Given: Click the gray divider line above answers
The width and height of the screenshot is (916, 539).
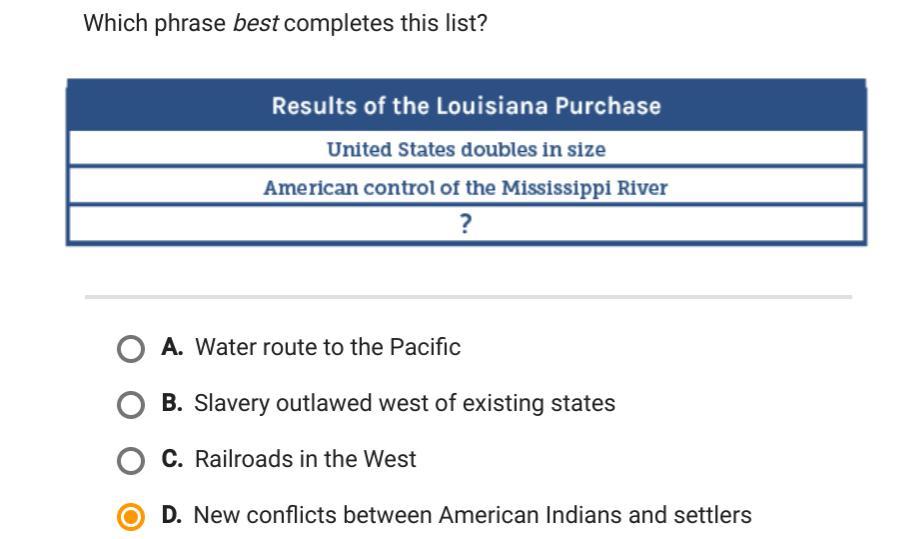Looking at the screenshot, I should click(469, 297).
